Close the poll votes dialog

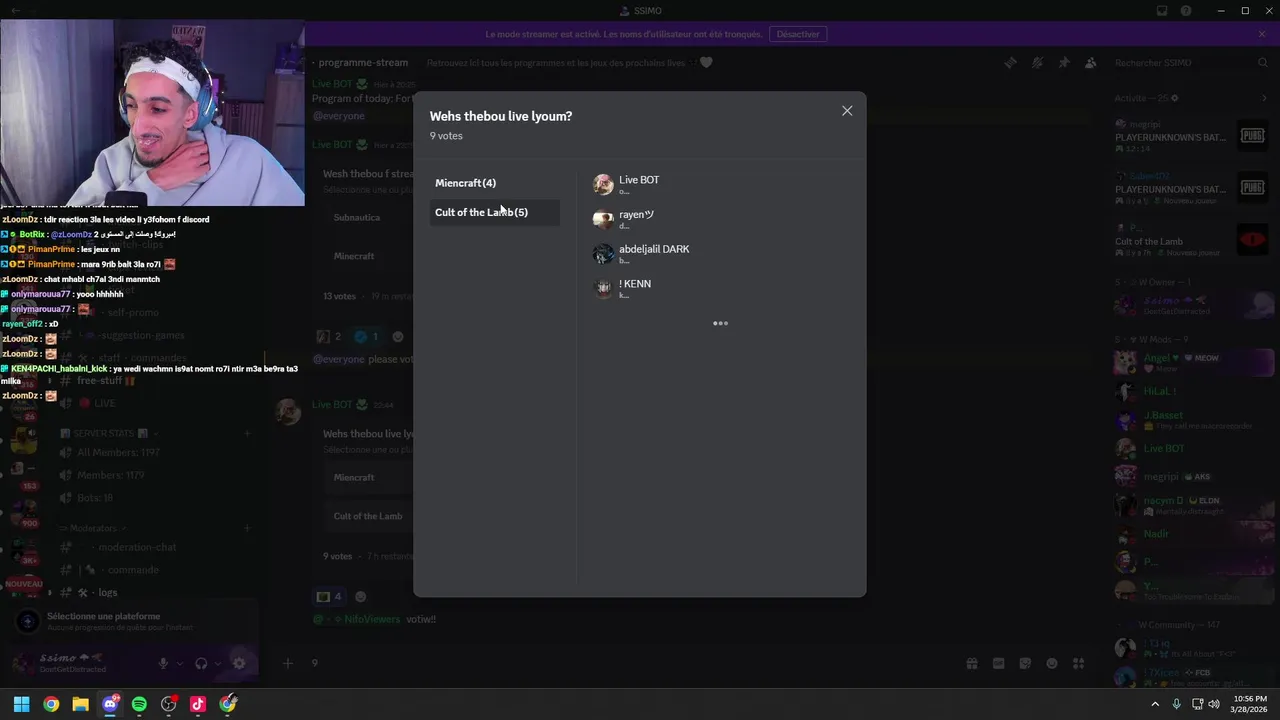[x=847, y=111]
